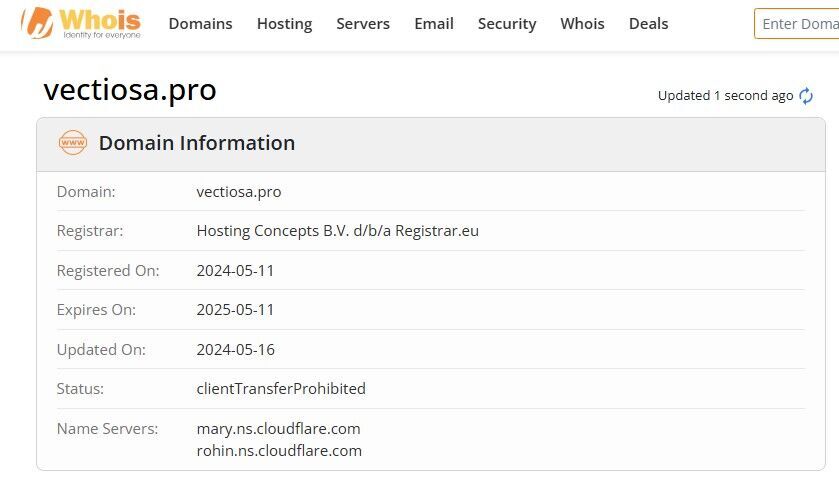839x482 pixels.
Task: Open the Servers menu
Action: click(x=363, y=24)
